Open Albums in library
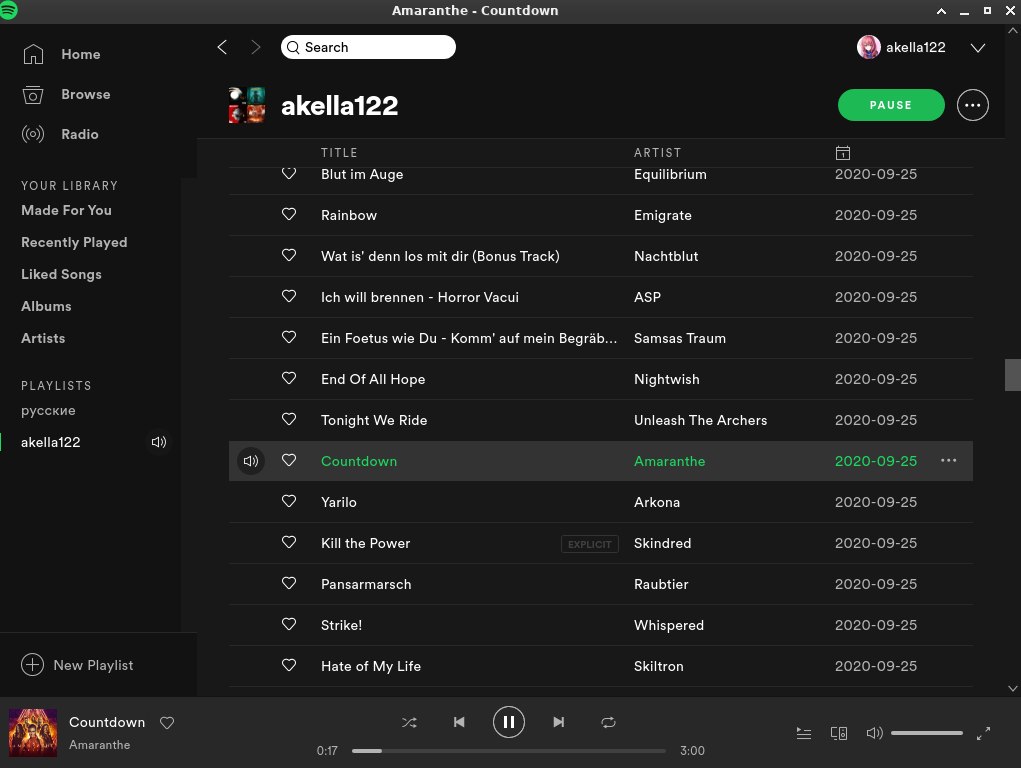The height and width of the screenshot is (768, 1021). pyautogui.click(x=46, y=306)
